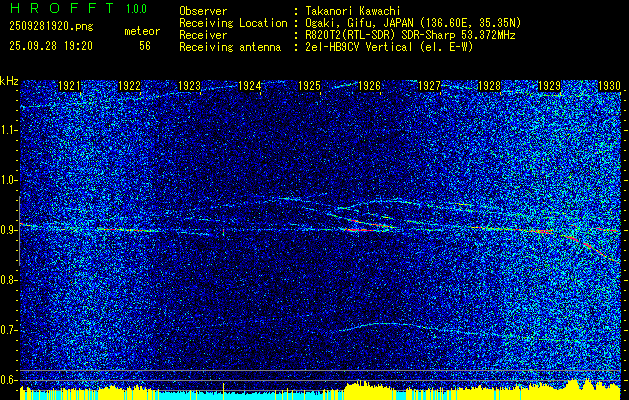
Task: Click the Receiving Location label
Action: point(233,23)
